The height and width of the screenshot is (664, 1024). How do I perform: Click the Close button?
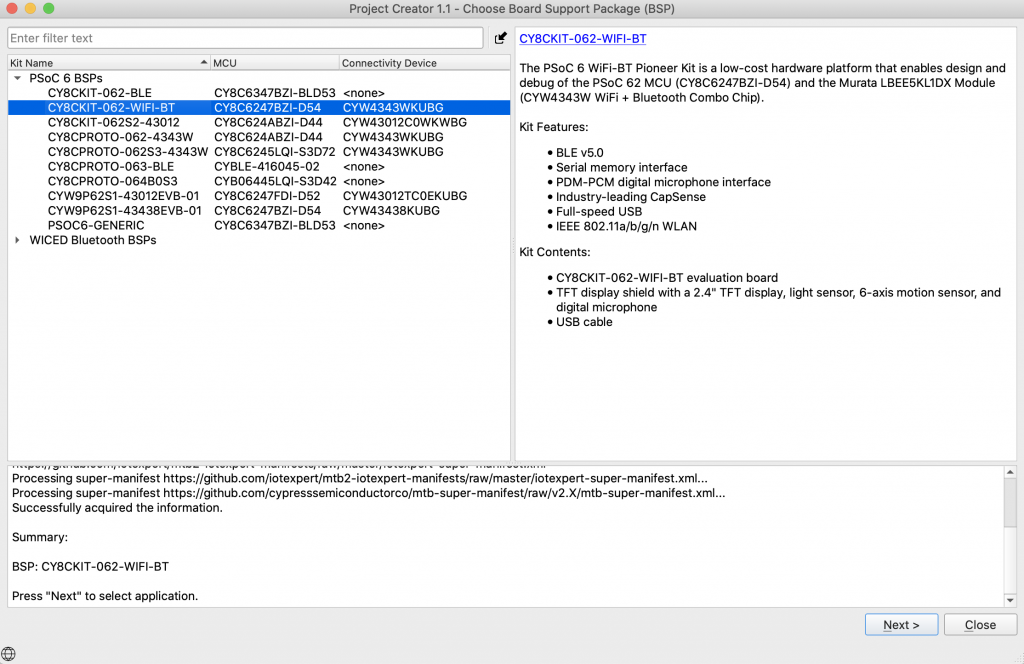point(980,625)
